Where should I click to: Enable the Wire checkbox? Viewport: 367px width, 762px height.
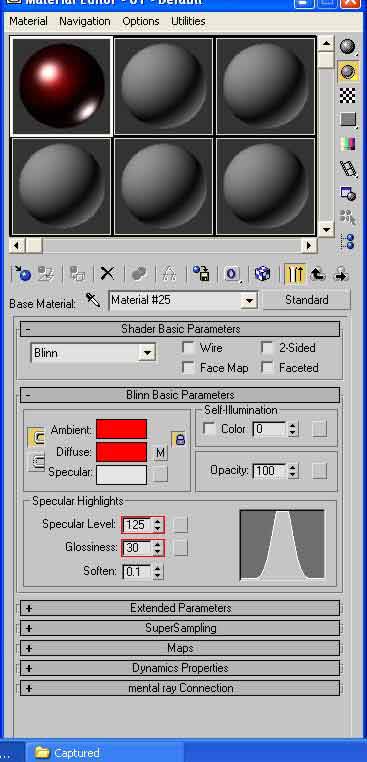pos(188,347)
